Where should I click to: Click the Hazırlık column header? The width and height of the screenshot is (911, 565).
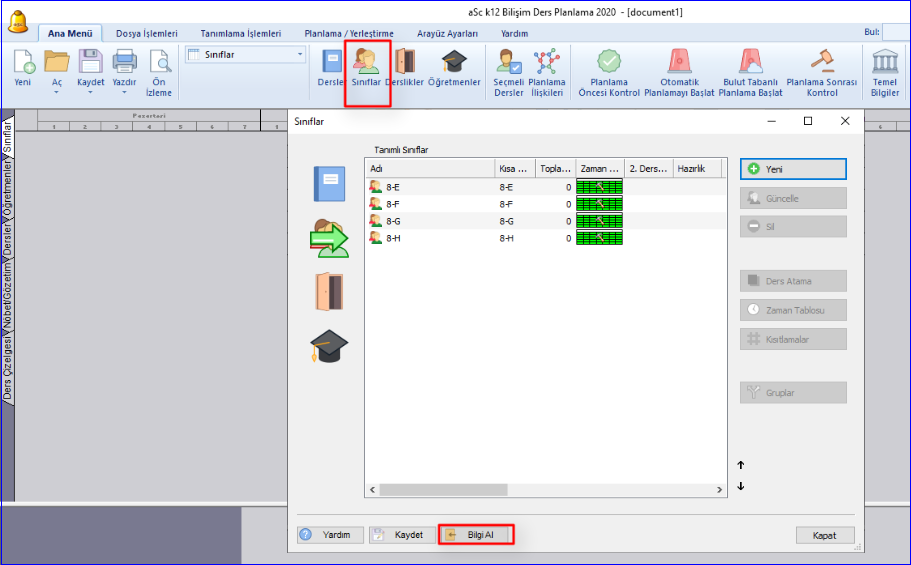[697, 169]
